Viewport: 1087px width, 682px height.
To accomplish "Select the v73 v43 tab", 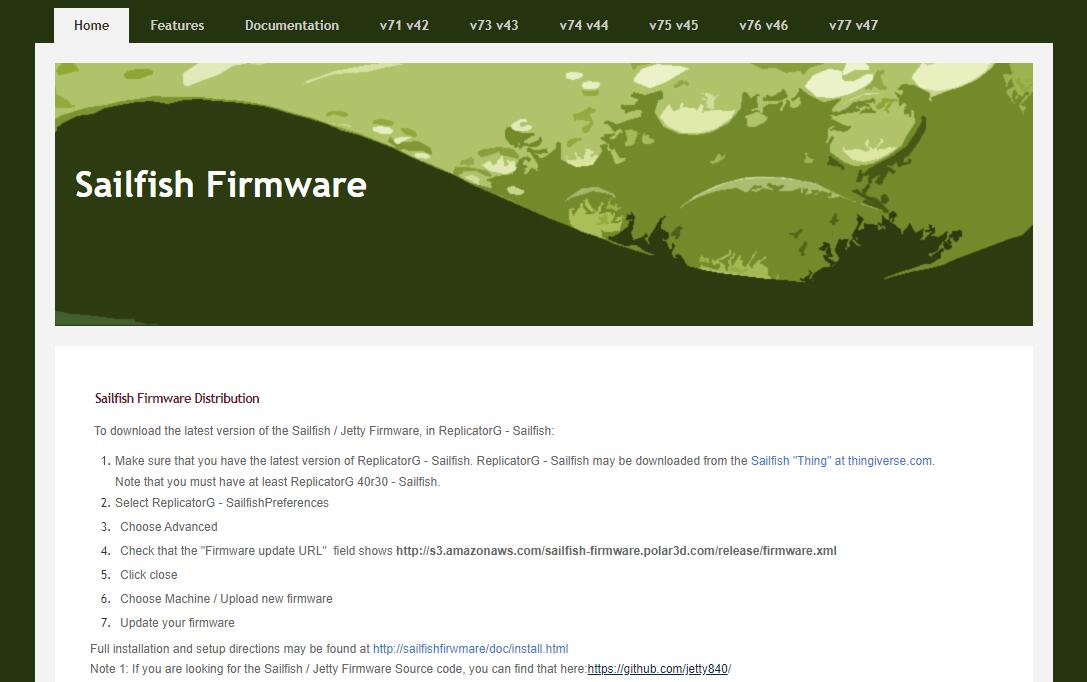I will tap(494, 26).
